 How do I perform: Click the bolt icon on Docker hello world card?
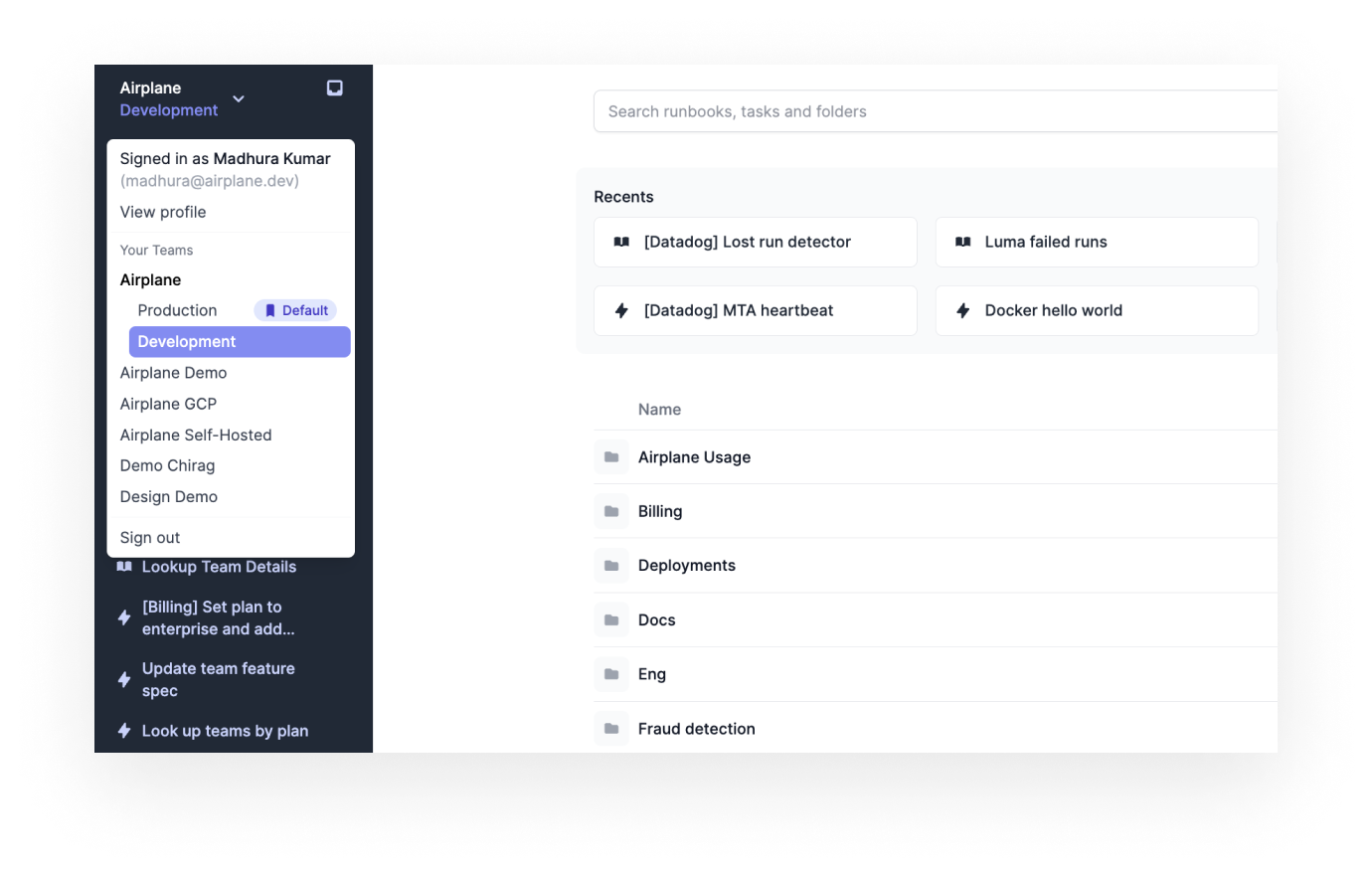962,310
